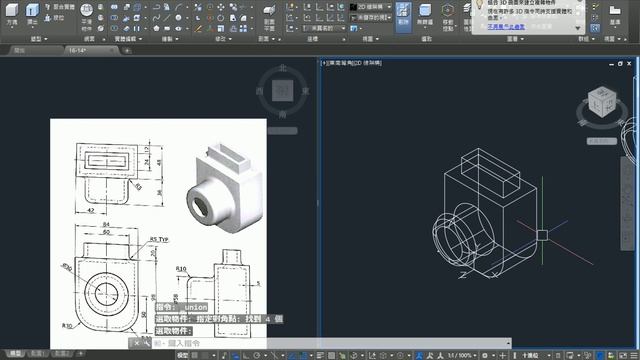Expand the notification tooltip down arrow

click(x=578, y=28)
